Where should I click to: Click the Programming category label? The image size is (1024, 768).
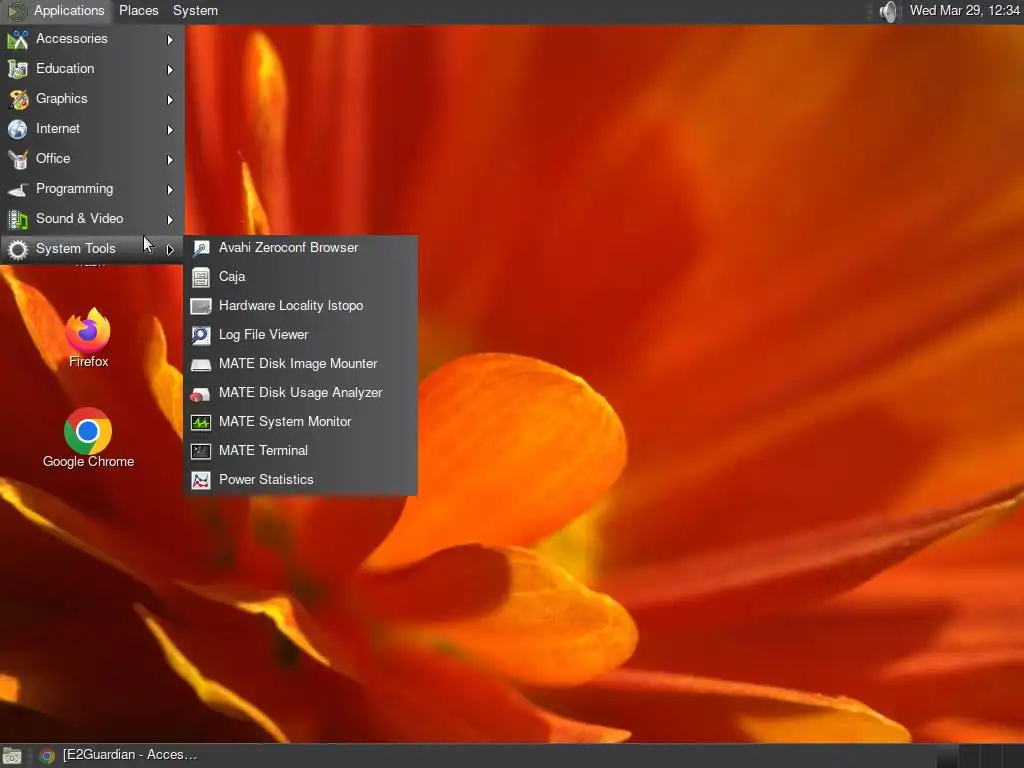point(74,189)
